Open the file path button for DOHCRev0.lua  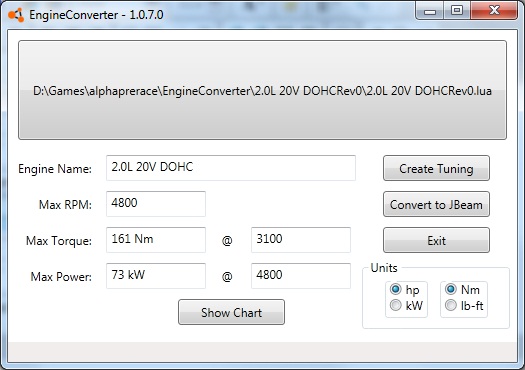262,90
